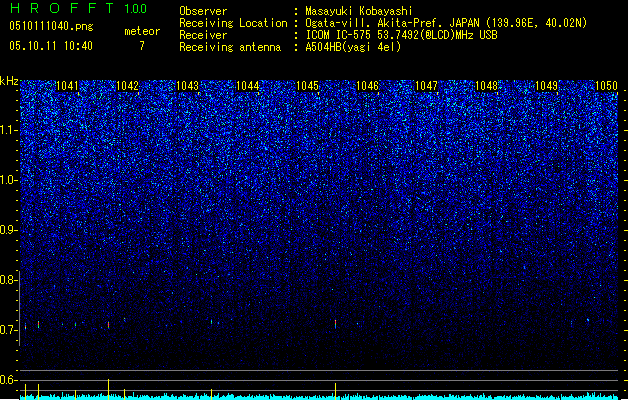Click the 1043 time axis label

[x=187, y=86]
